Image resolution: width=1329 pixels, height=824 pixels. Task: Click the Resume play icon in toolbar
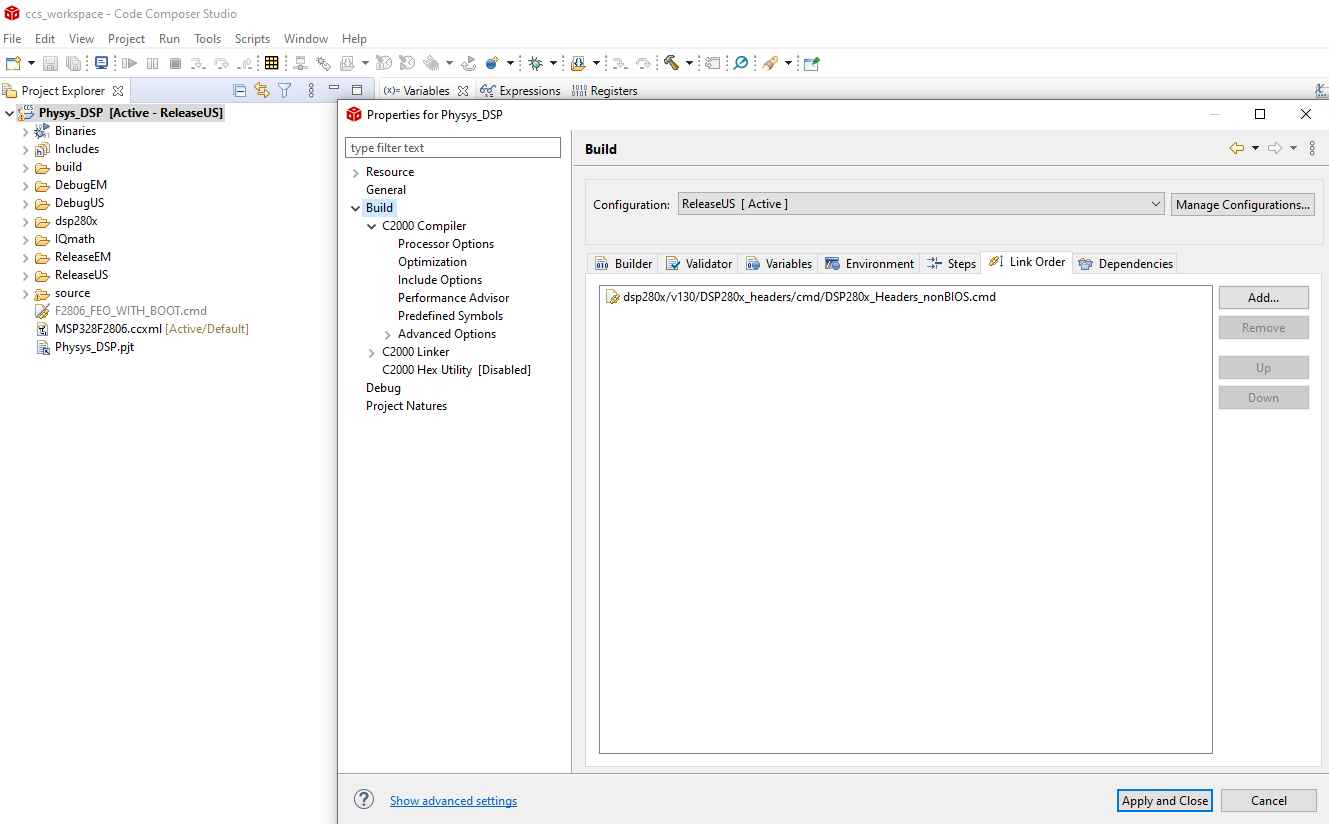pyautogui.click(x=129, y=63)
